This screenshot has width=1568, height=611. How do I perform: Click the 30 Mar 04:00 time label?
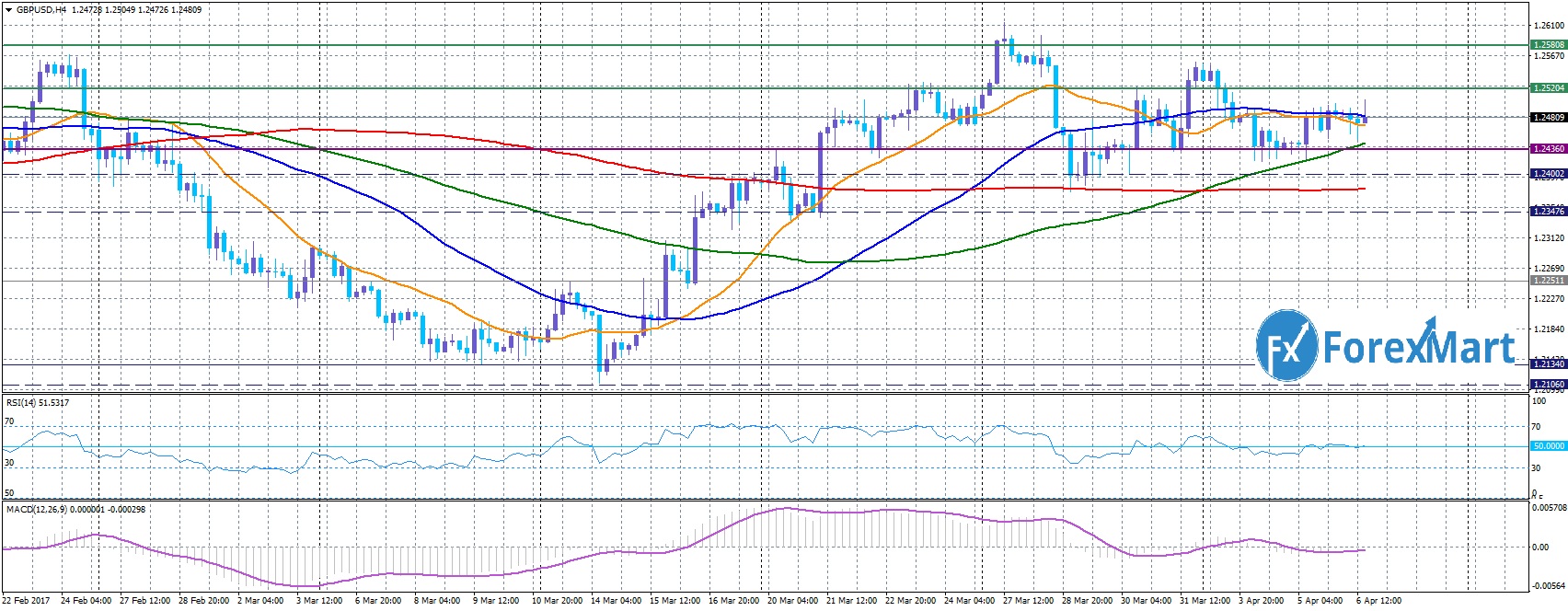(x=1147, y=601)
